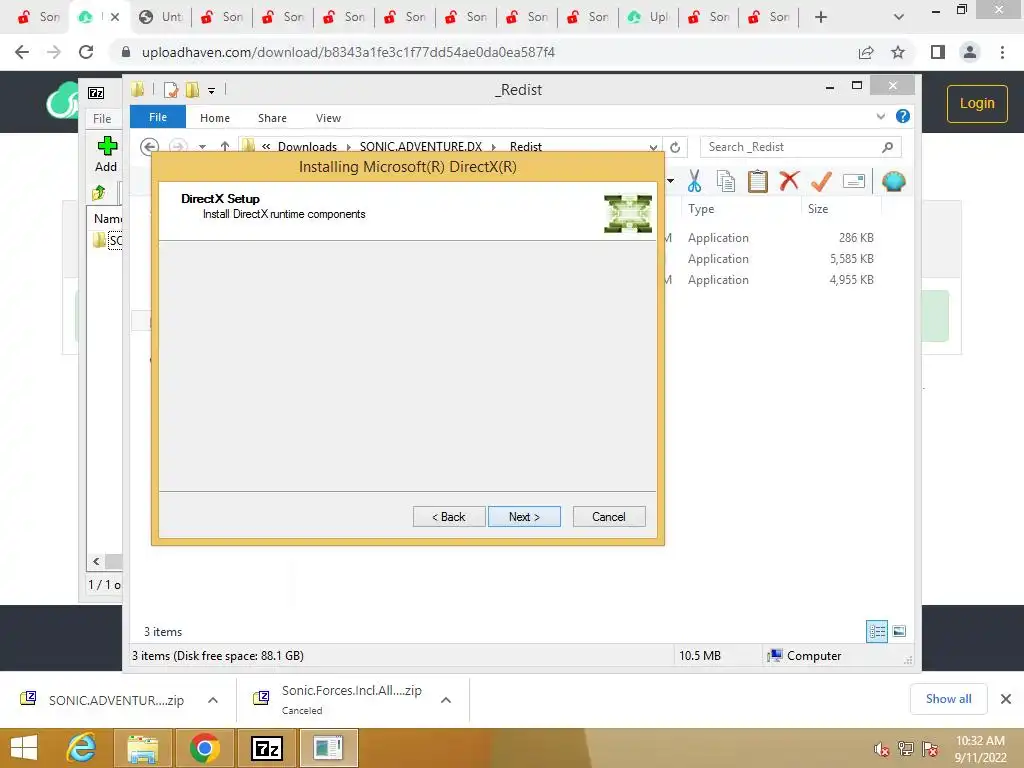This screenshot has height=768, width=1024.
Task: Open the Chrome side panel icon
Action: click(938, 52)
